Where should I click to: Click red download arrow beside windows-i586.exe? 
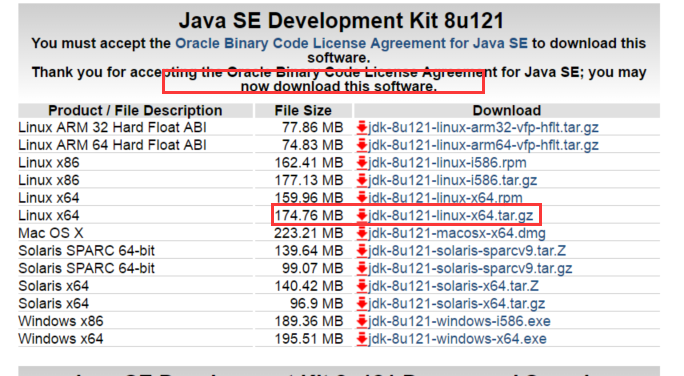click(x=362, y=321)
